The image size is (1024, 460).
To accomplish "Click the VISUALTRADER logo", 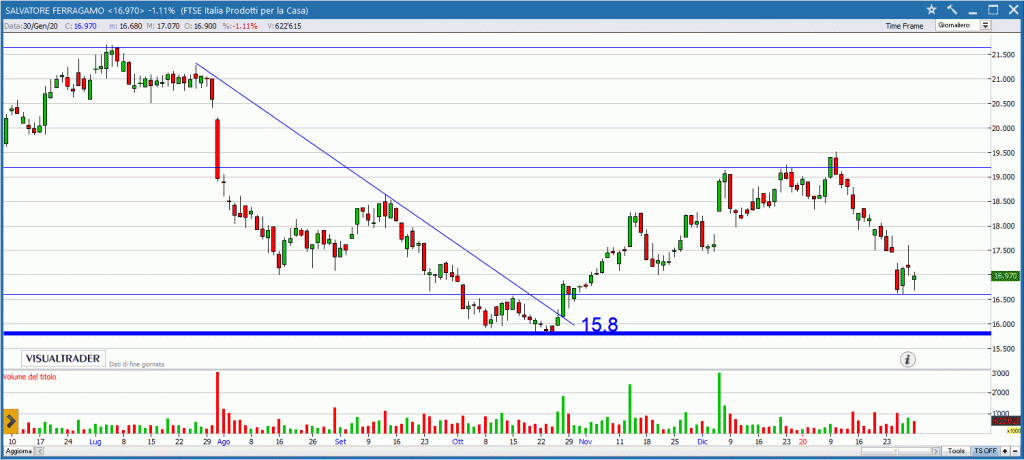I will (x=64, y=359).
